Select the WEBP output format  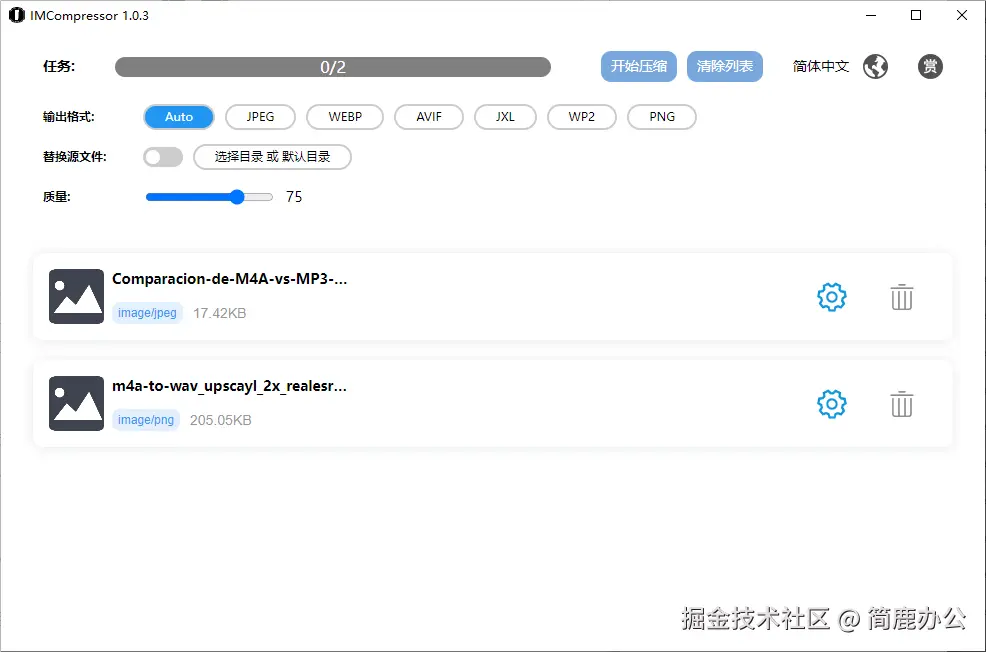344,117
